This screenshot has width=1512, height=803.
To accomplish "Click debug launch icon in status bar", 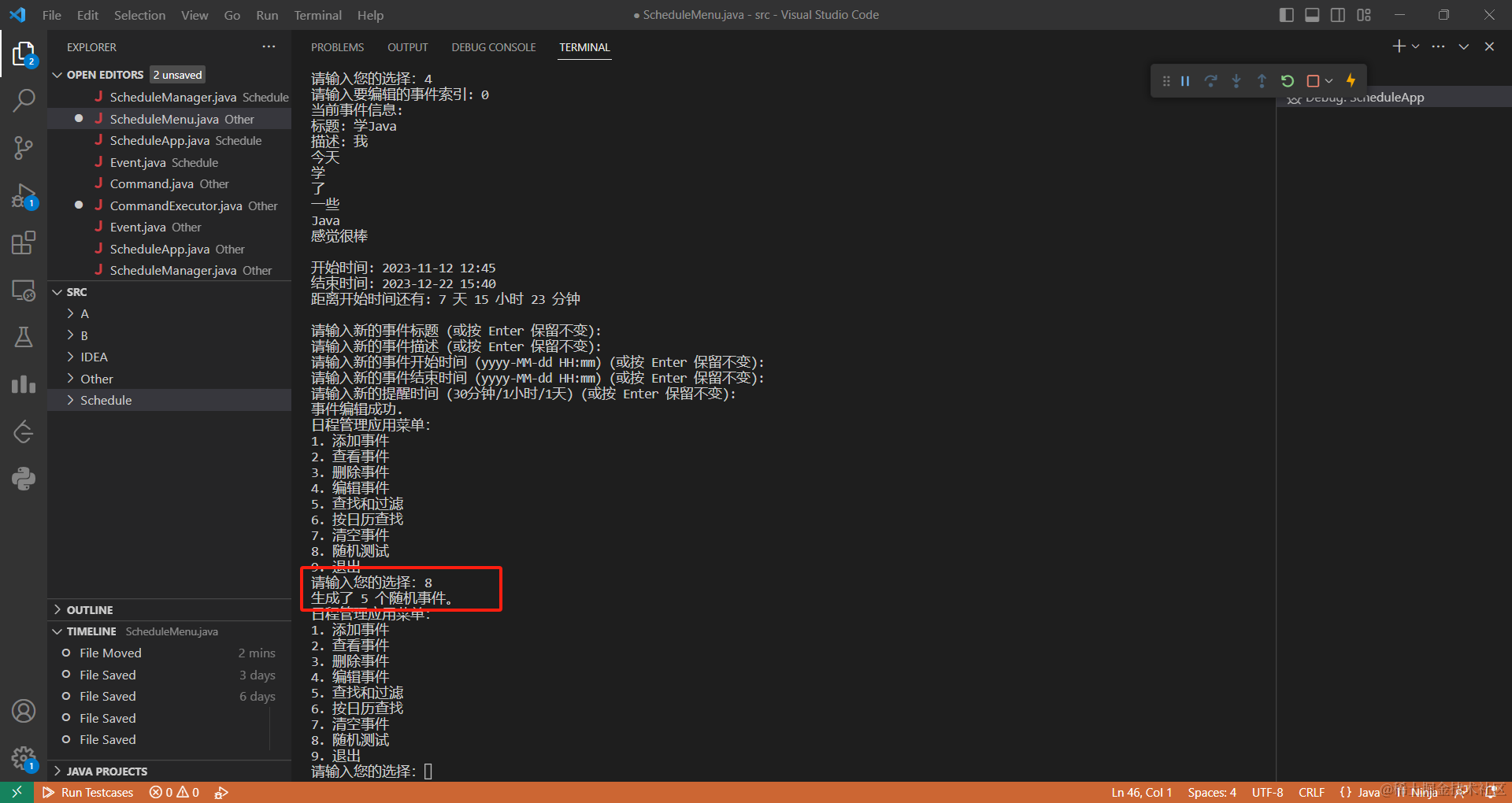I will click(x=221, y=792).
